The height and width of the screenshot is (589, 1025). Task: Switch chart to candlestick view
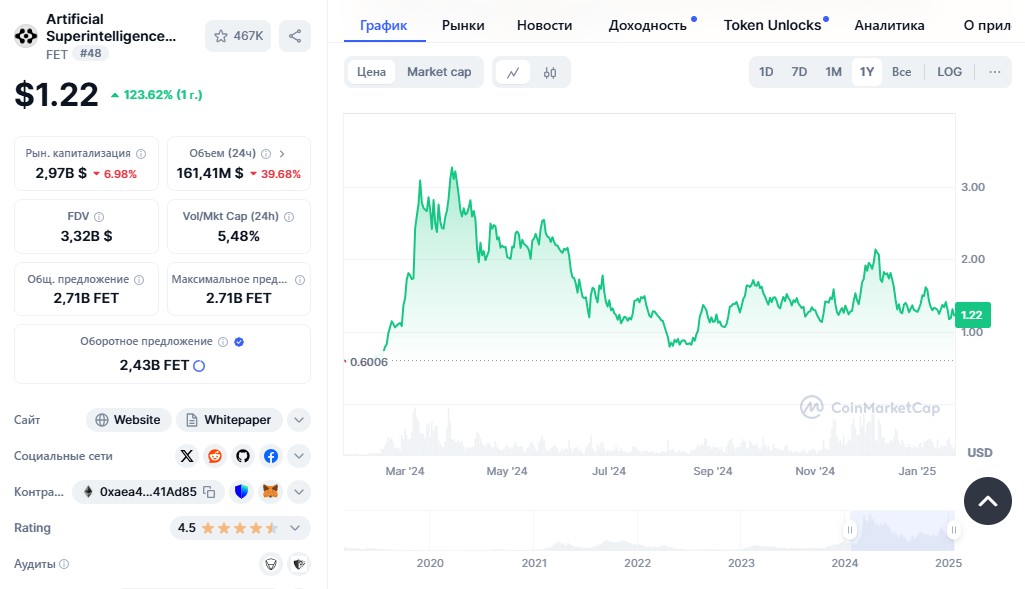(x=550, y=72)
